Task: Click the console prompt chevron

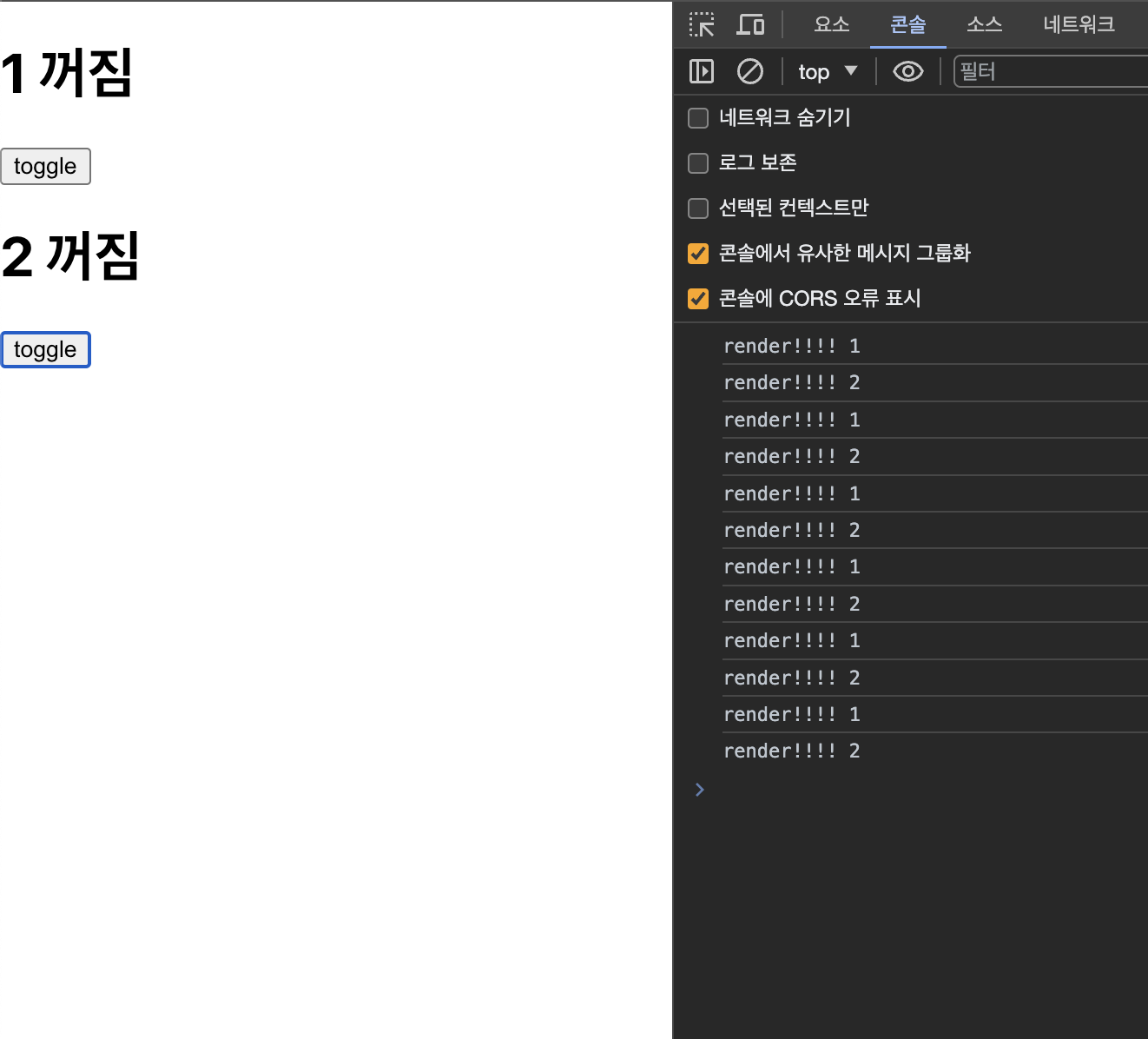Action: click(x=700, y=790)
